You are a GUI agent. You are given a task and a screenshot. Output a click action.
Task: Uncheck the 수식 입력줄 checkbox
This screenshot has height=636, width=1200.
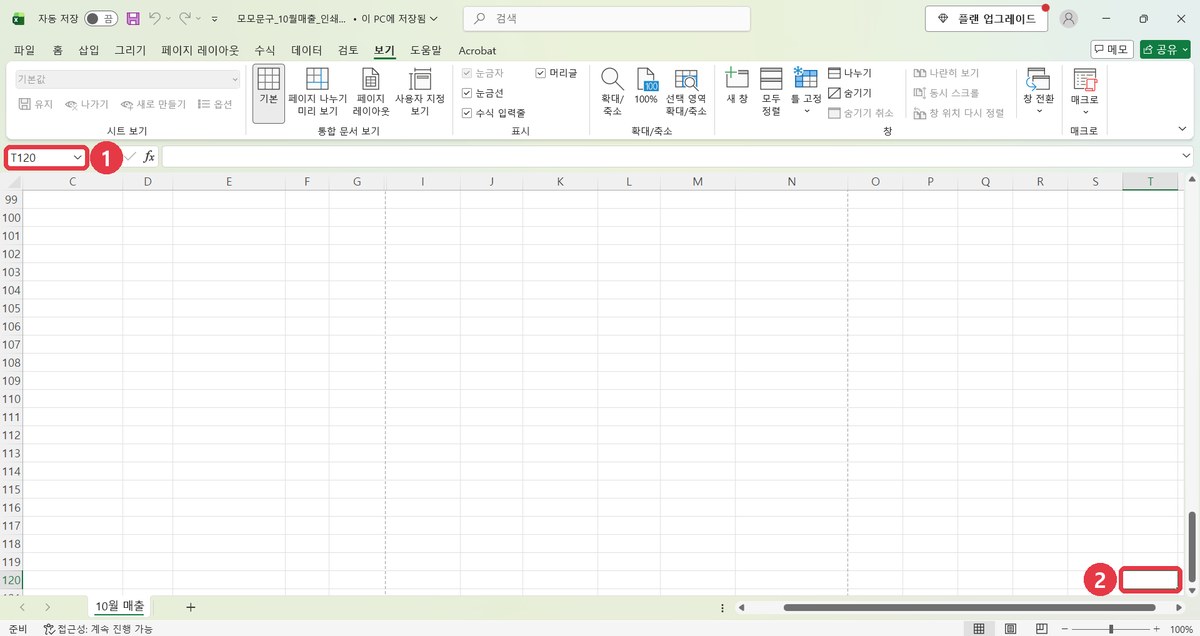[x=467, y=113]
